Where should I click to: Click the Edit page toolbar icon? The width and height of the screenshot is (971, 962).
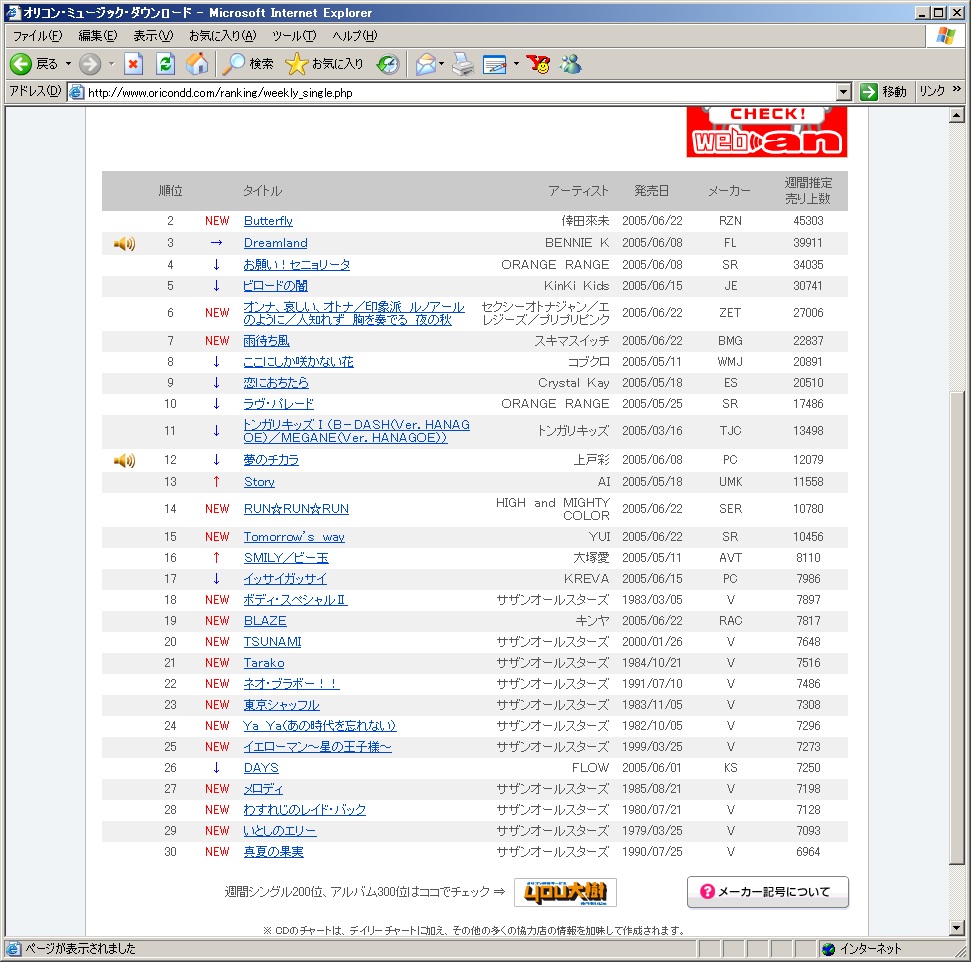pyautogui.click(x=495, y=64)
